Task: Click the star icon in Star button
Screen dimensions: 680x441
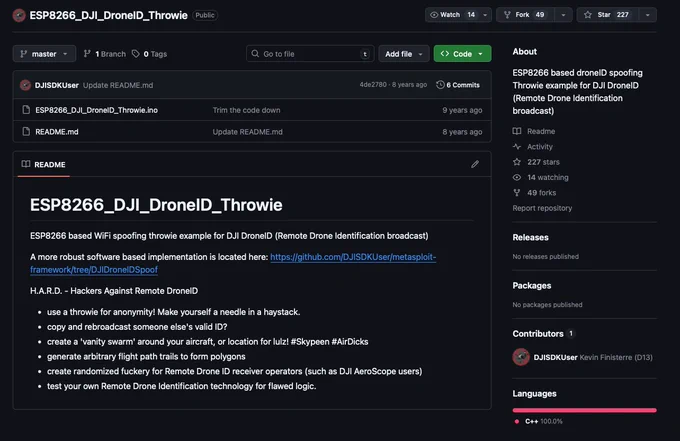Action: [x=588, y=15]
